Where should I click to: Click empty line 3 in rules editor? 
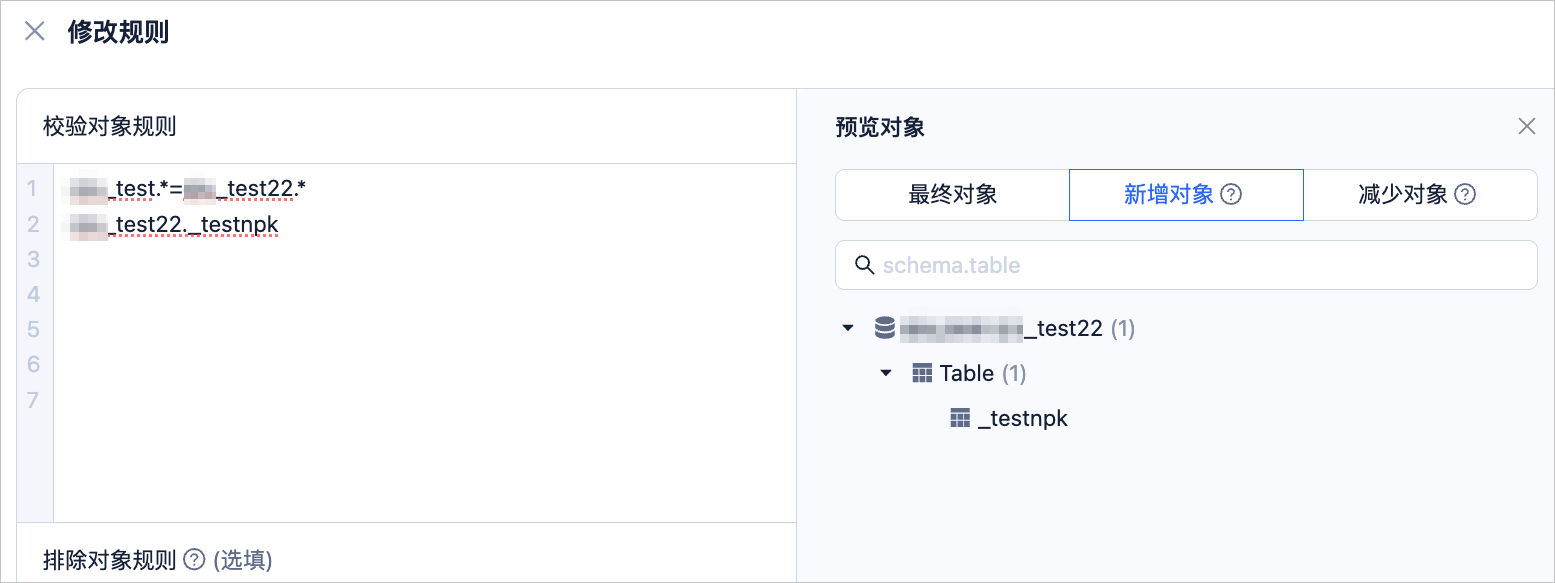point(424,259)
